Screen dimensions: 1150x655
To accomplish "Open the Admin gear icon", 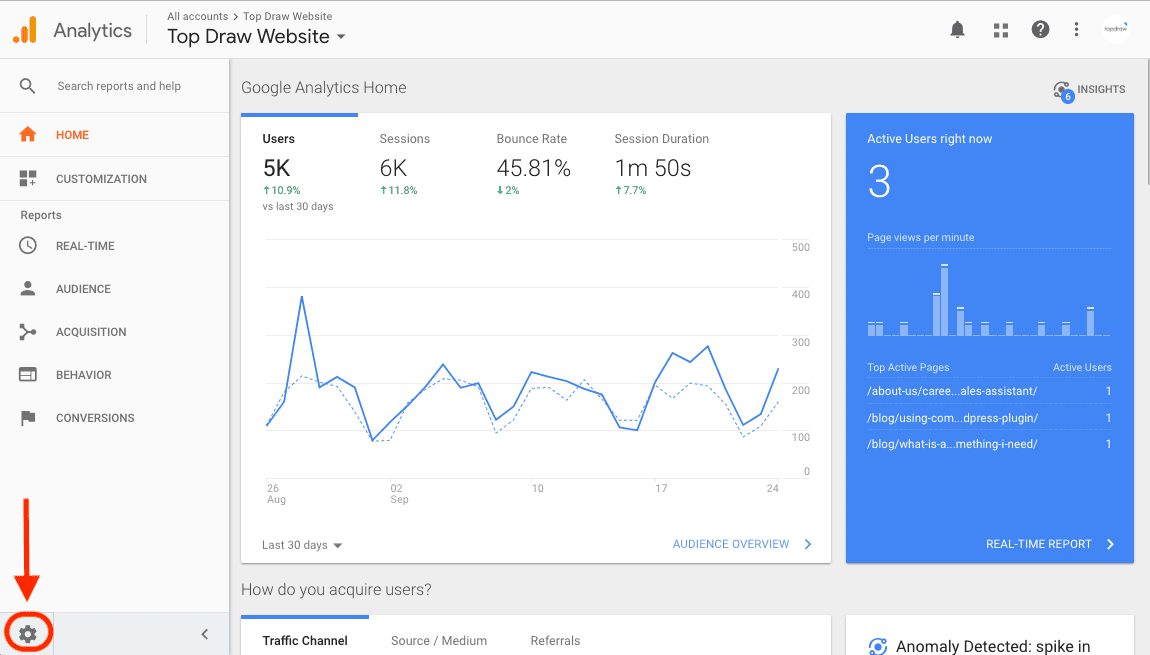I will click(x=28, y=634).
